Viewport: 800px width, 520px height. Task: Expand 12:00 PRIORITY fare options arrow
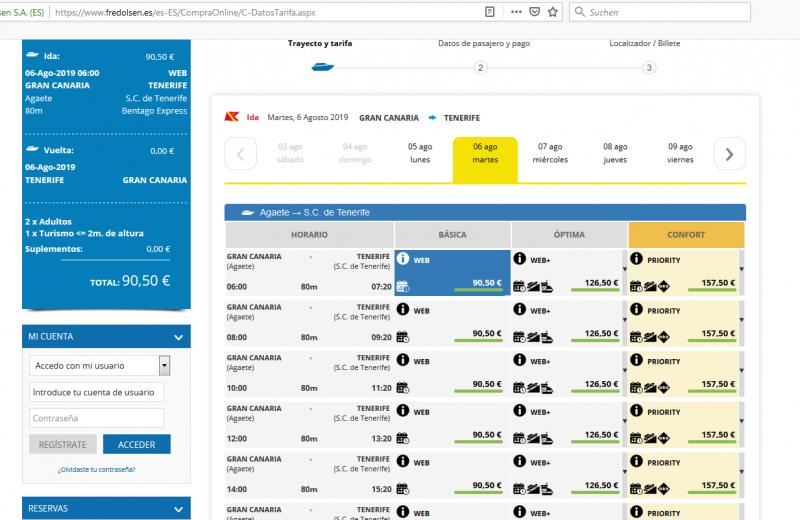coord(741,421)
